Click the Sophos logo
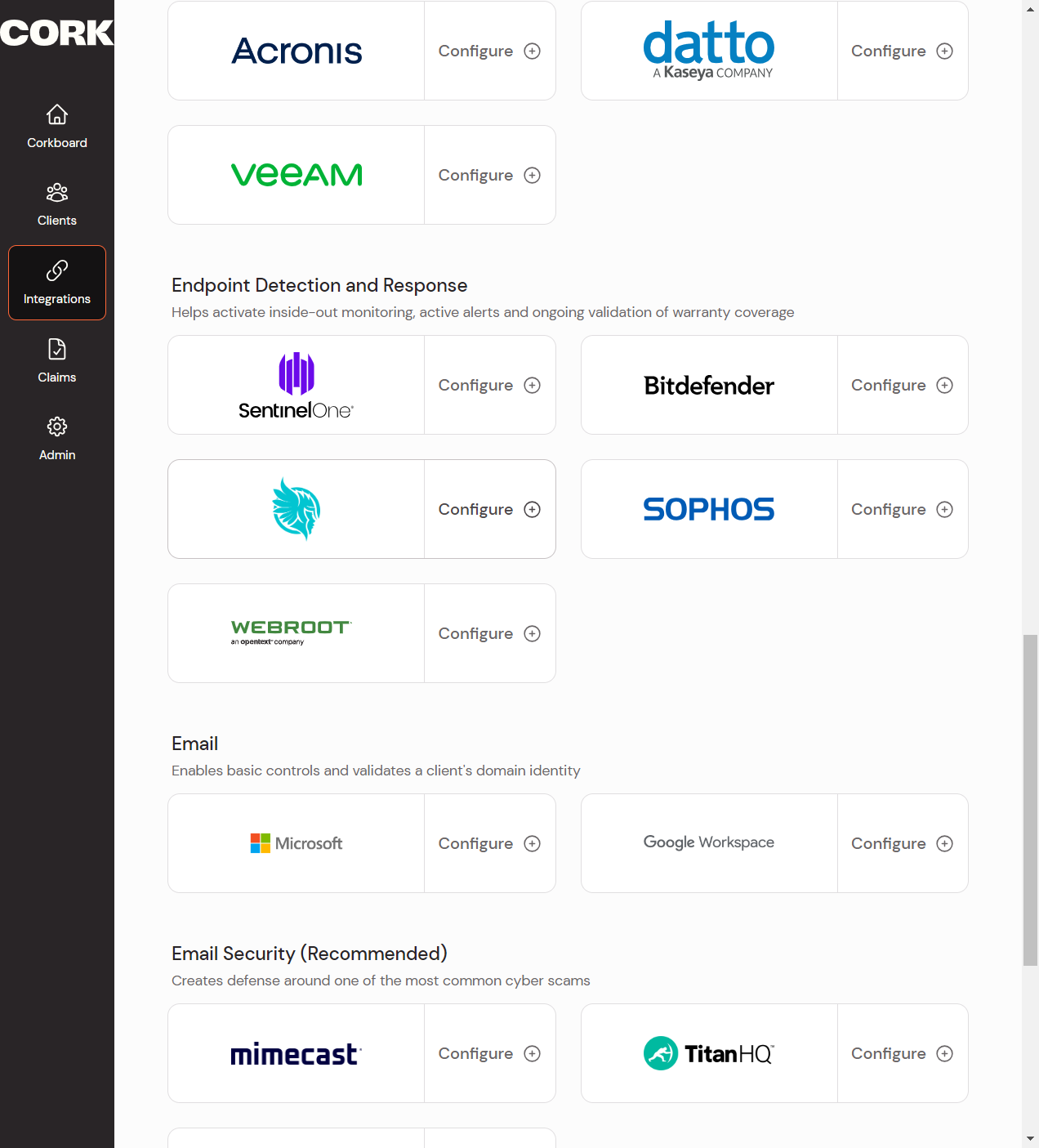The width and height of the screenshot is (1039, 1148). [709, 509]
